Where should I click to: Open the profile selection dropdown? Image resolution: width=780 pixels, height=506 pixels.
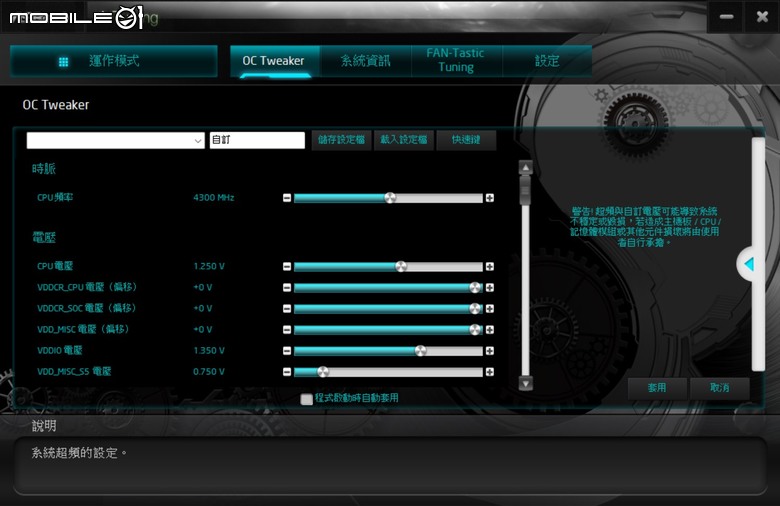click(115, 140)
